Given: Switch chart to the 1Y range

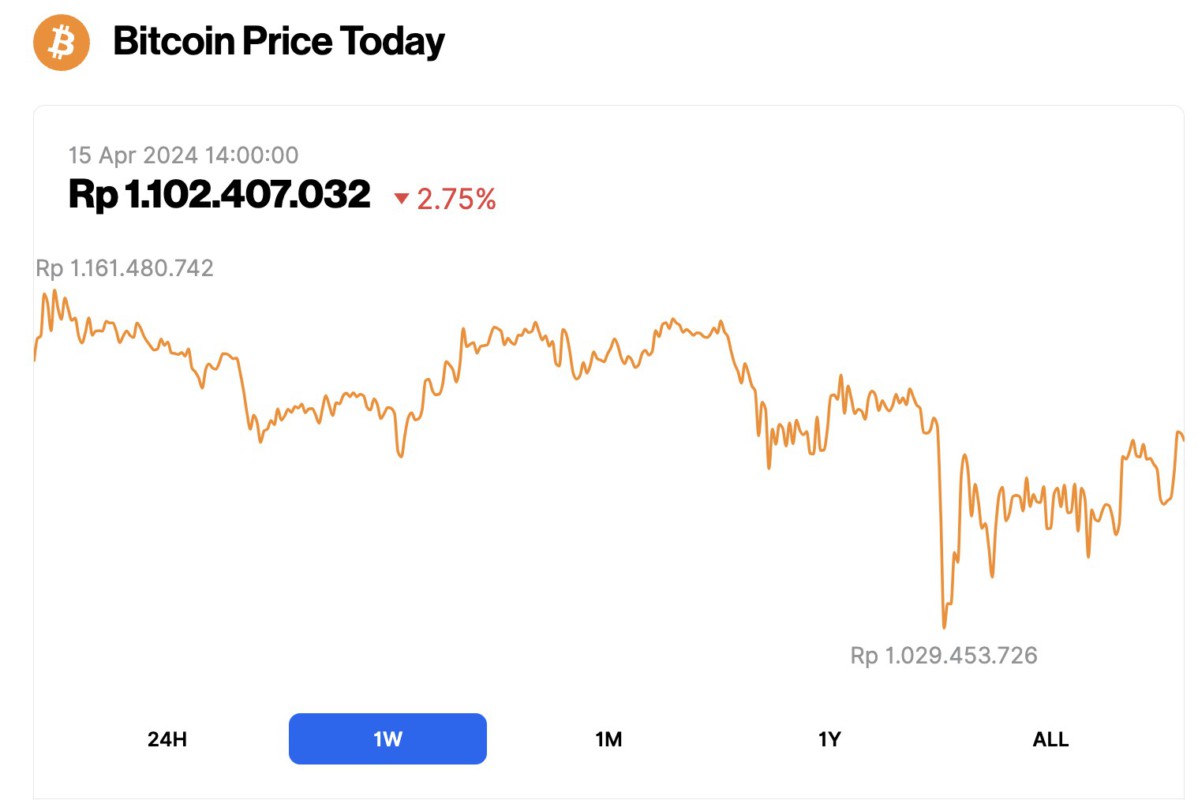Looking at the screenshot, I should coord(829,739).
